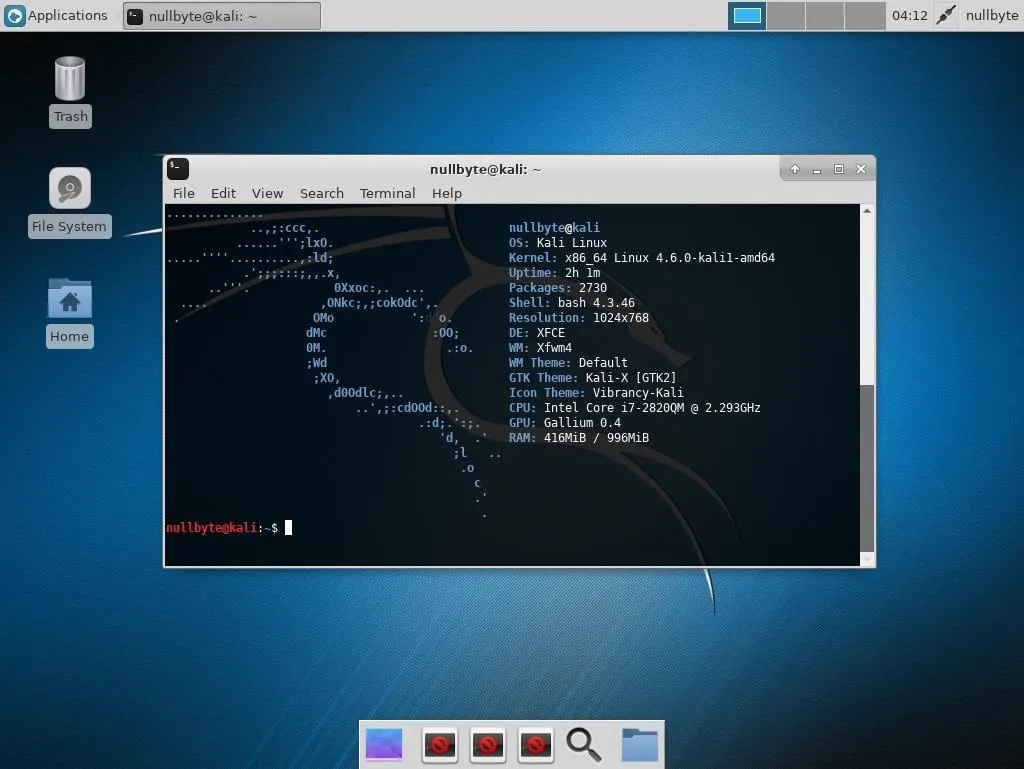Switch to the second workspace
Viewport: 1024px width, 769px height.
tap(786, 16)
